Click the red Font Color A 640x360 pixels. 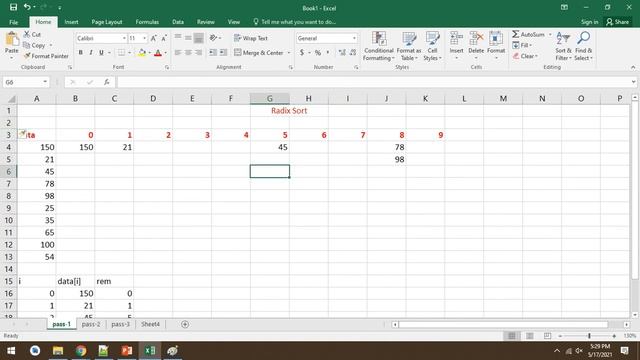coord(158,53)
